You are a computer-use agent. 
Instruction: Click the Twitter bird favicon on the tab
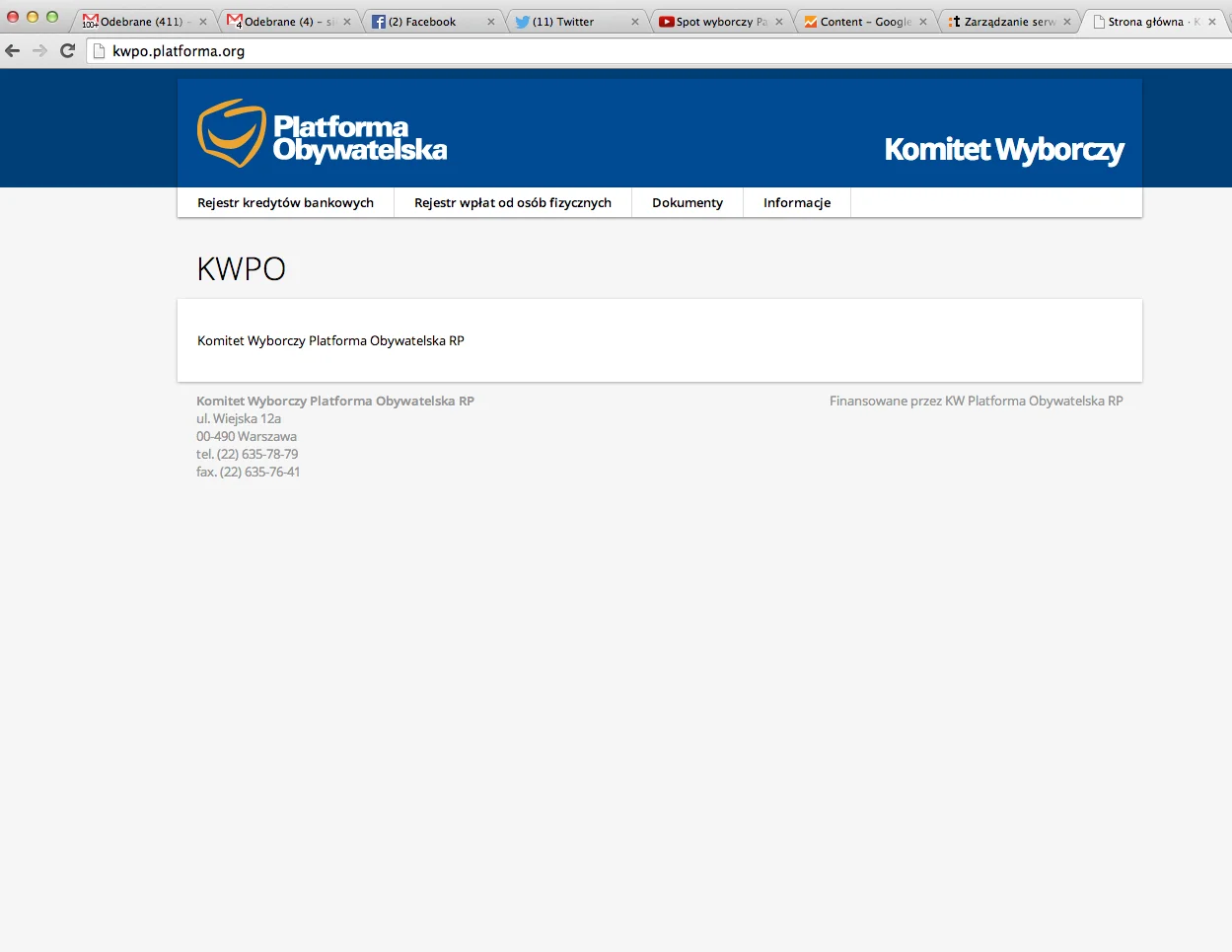[x=523, y=21]
